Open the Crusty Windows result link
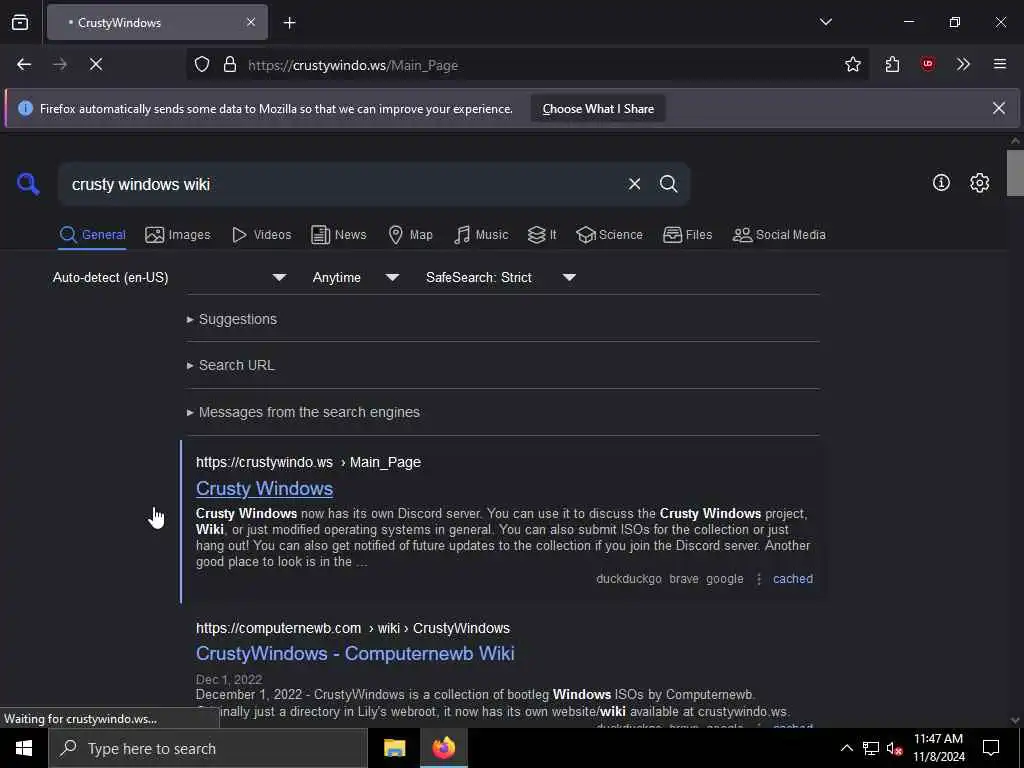The image size is (1024, 768). pos(264,488)
